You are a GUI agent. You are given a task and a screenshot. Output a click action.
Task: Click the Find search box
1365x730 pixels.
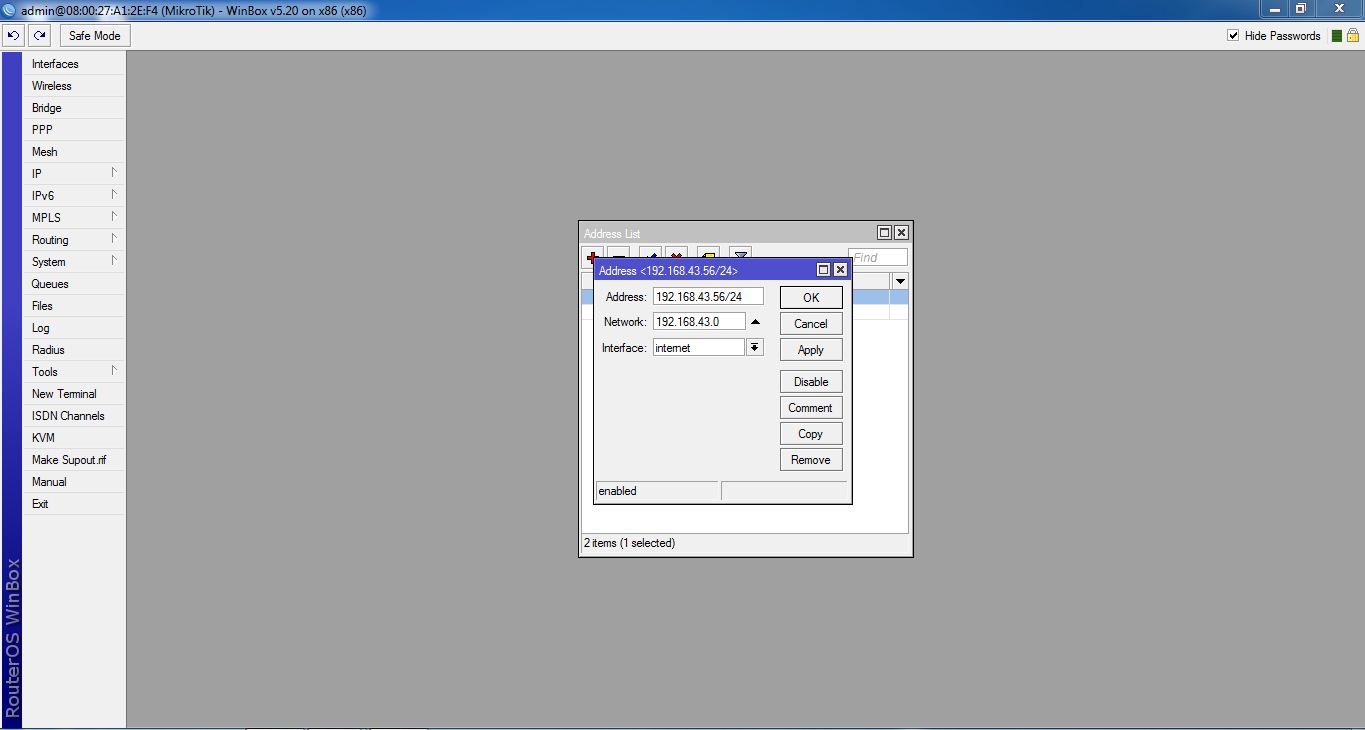878,257
